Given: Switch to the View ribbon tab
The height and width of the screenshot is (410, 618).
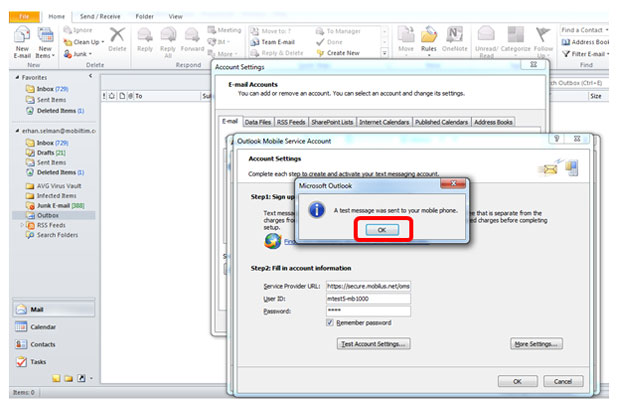Looking at the screenshot, I should coord(175,17).
